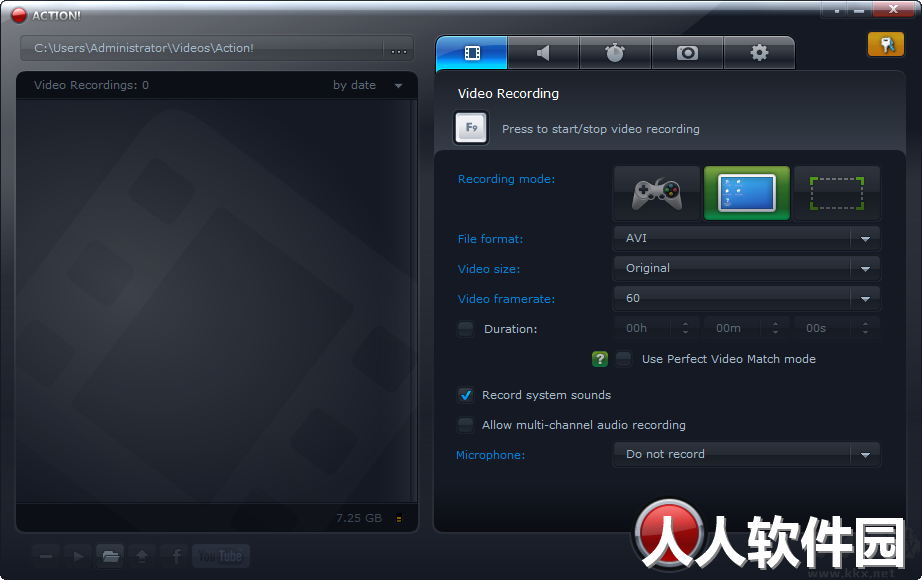
Task: Click the key license icon button
Action: 886,45
